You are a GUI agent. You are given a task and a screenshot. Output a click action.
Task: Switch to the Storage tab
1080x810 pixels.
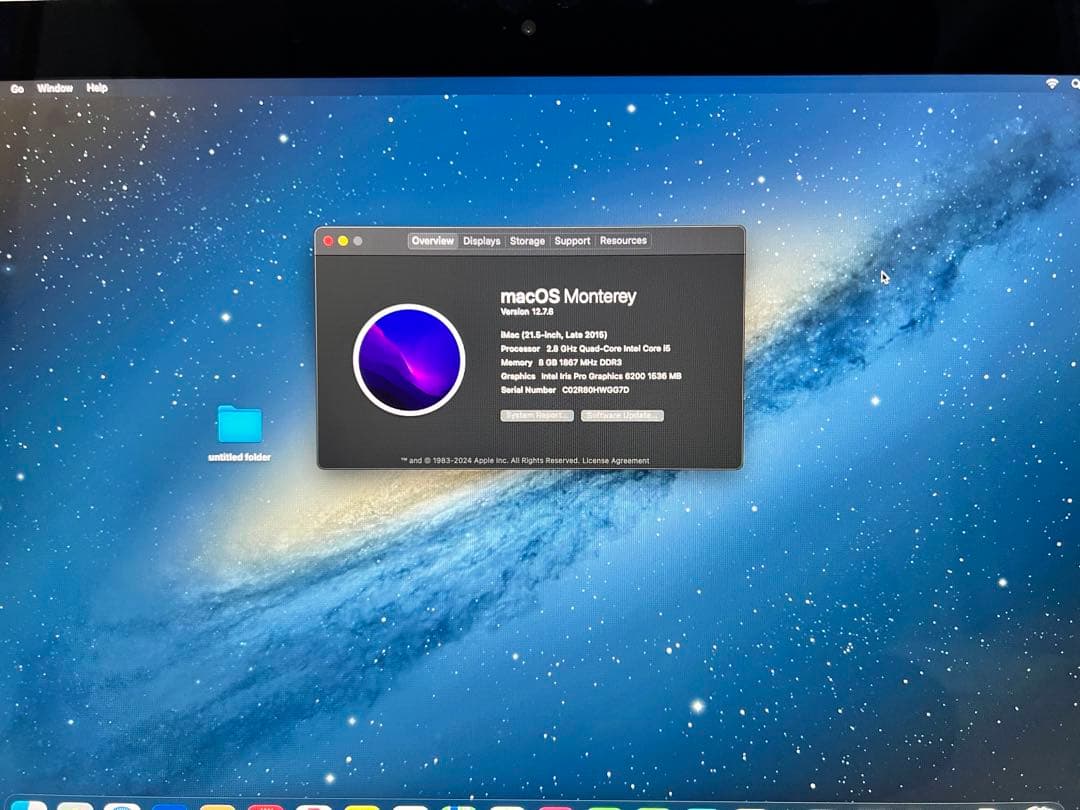point(526,240)
